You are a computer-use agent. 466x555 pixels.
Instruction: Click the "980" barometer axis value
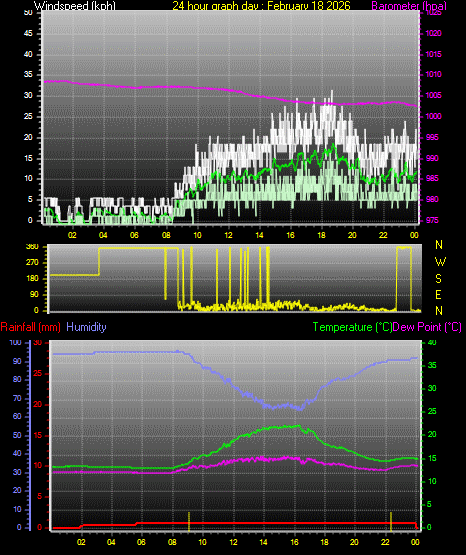click(432, 199)
